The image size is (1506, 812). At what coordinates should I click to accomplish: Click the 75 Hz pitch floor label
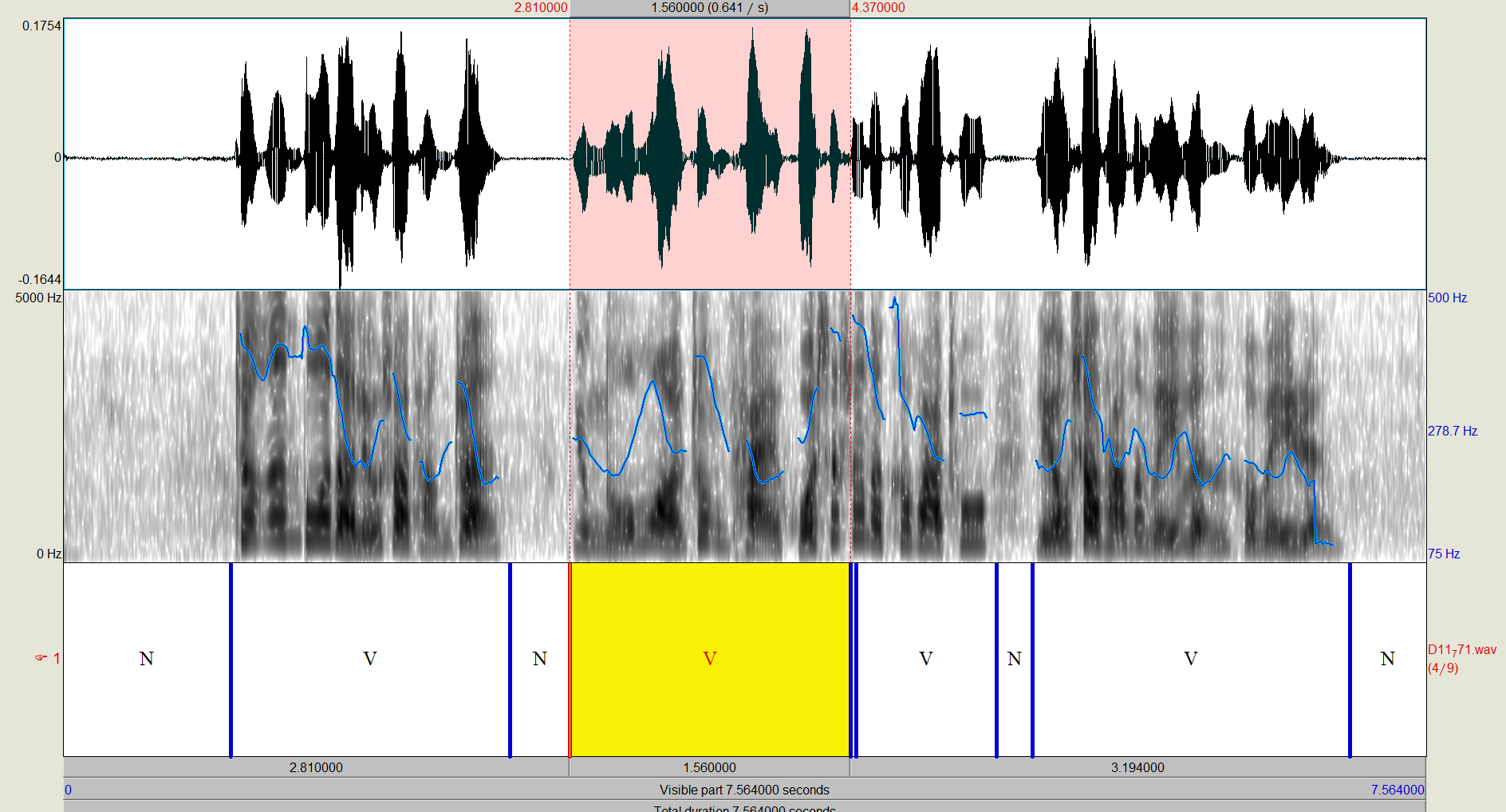click(1444, 554)
